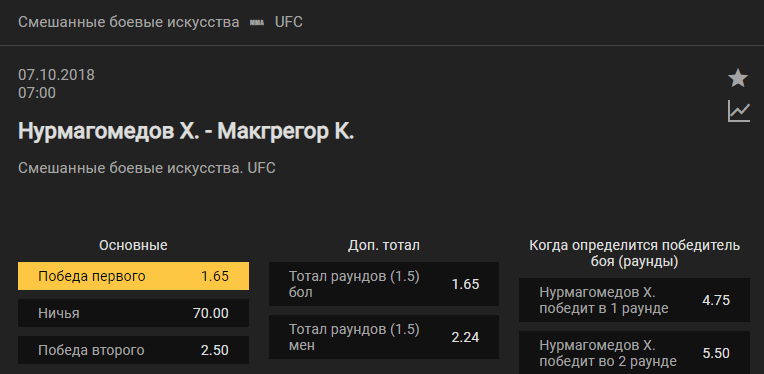The width and height of the screenshot is (764, 374).
Task: Click the 07.10.2018 match date
Action: coord(57,75)
